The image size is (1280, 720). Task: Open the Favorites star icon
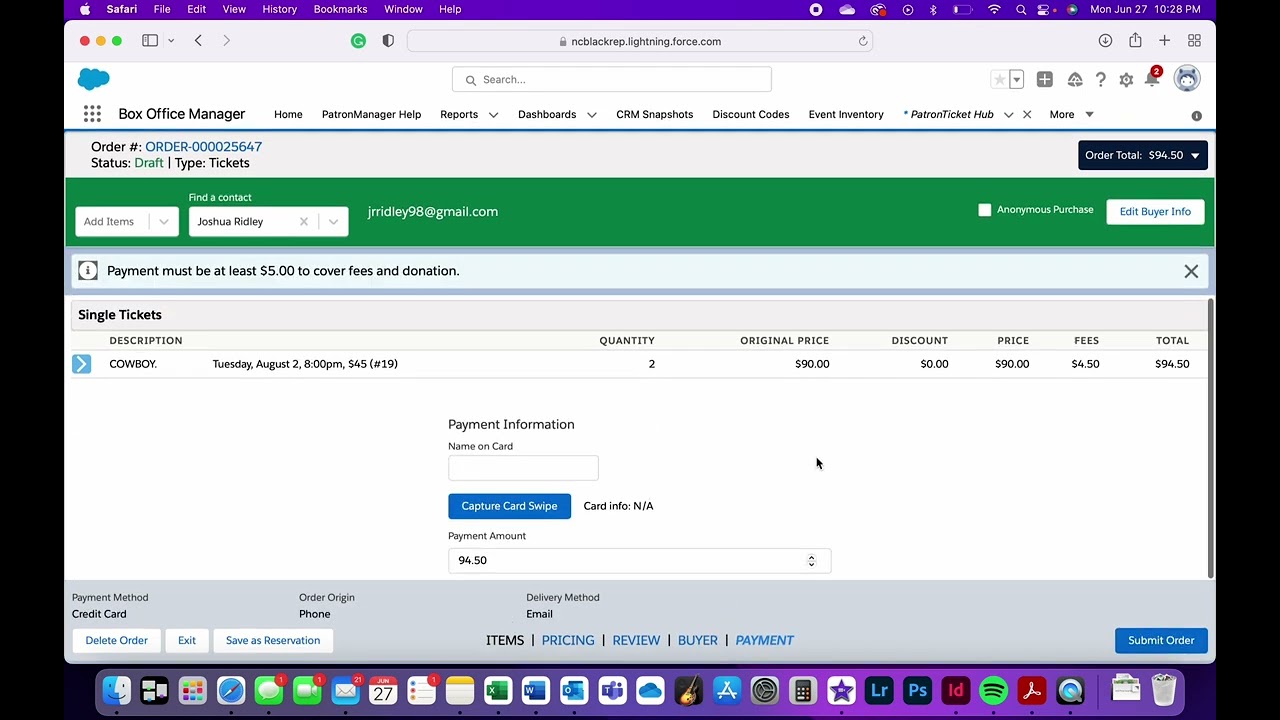tap(999, 80)
